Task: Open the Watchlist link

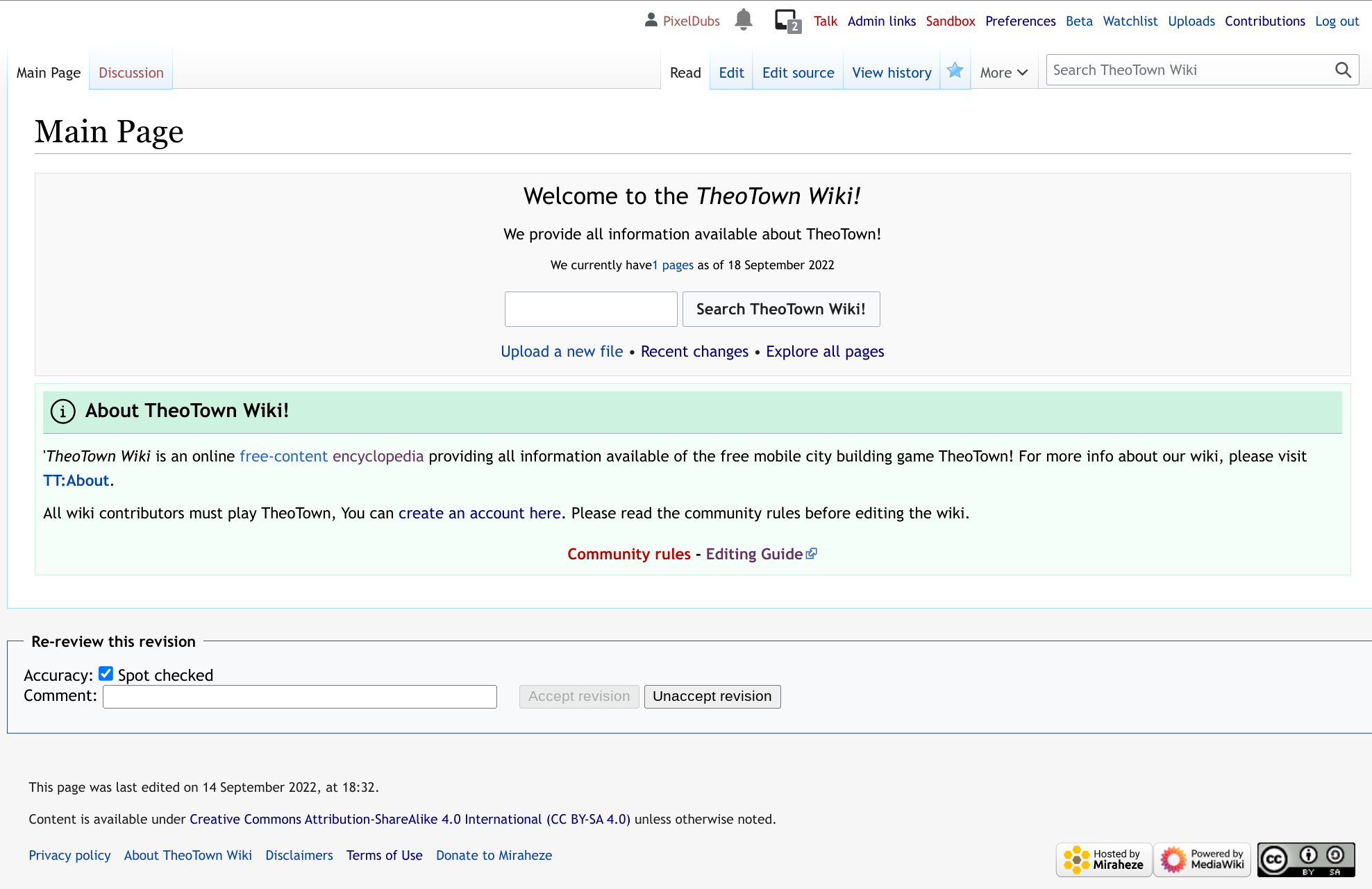Action: 1130,22
